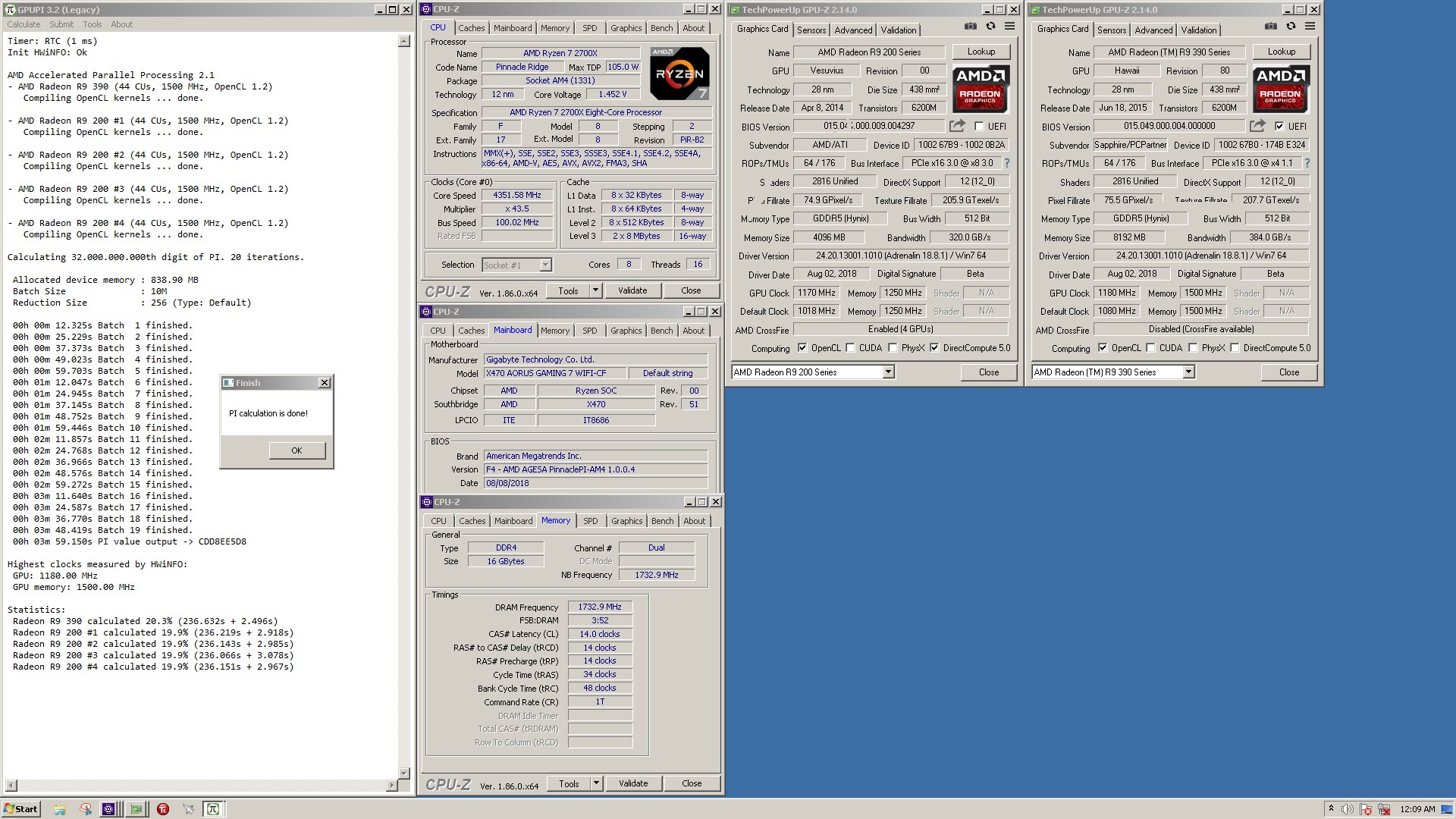Toggle the OpenCL checkbox in the R9 200 GPU-Z window
The width and height of the screenshot is (1456, 819).
(x=802, y=348)
